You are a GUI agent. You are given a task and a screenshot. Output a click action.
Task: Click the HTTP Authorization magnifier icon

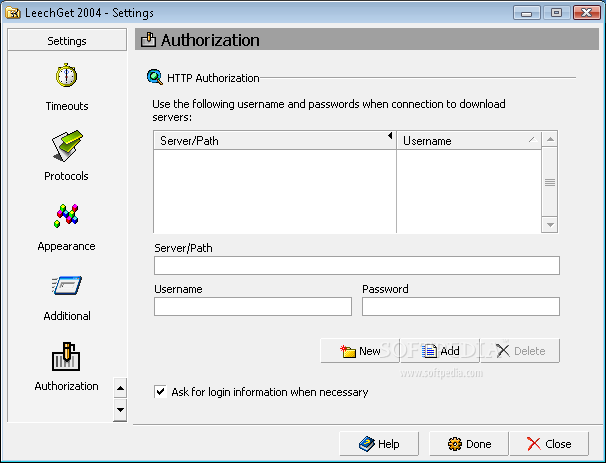155,77
